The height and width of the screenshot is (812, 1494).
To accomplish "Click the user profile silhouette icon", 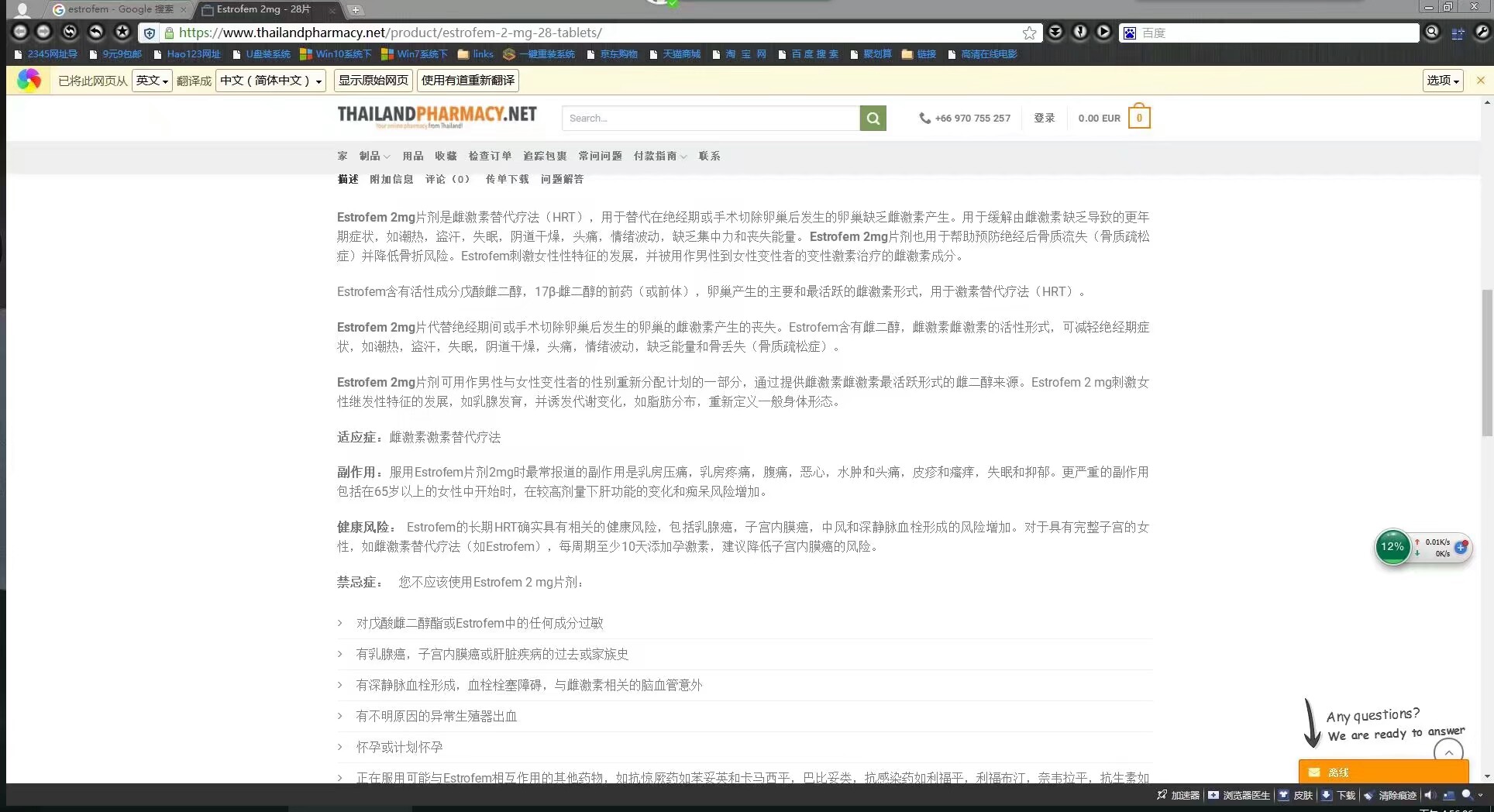I will pos(22,9).
